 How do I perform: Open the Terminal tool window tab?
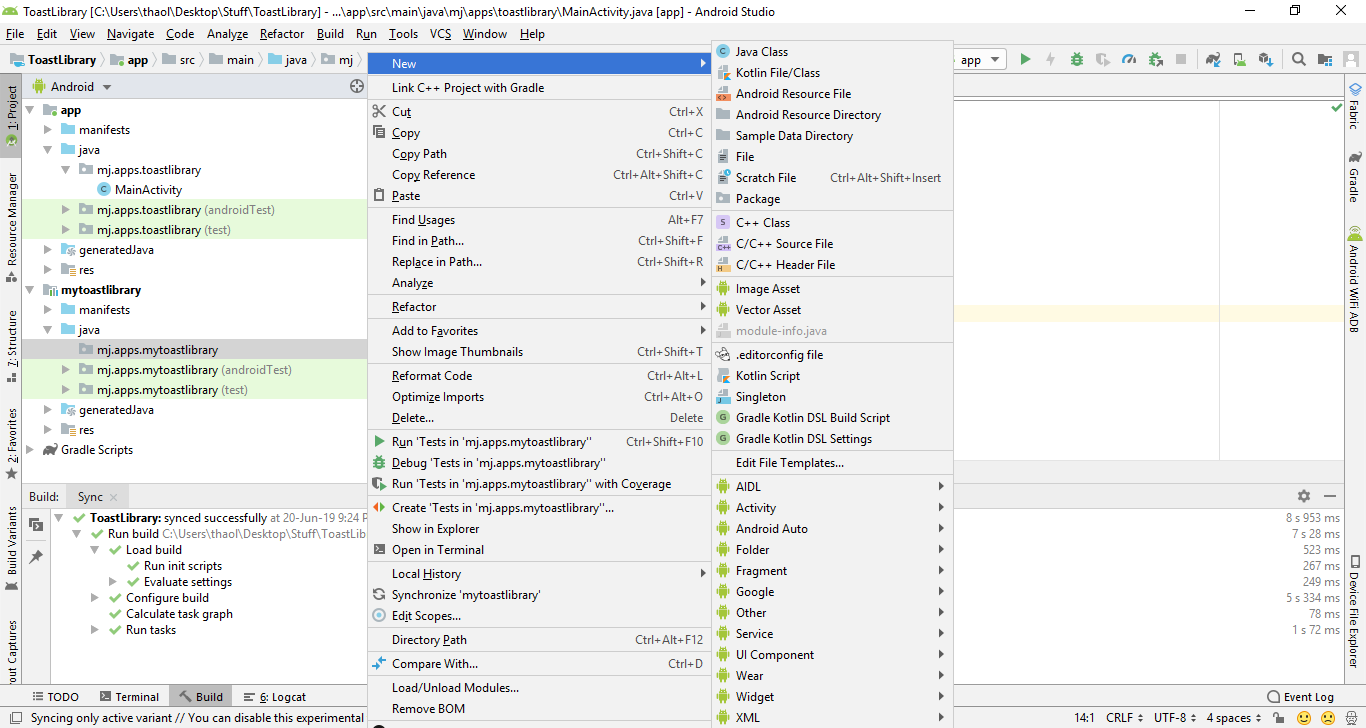pyautogui.click(x=129, y=697)
